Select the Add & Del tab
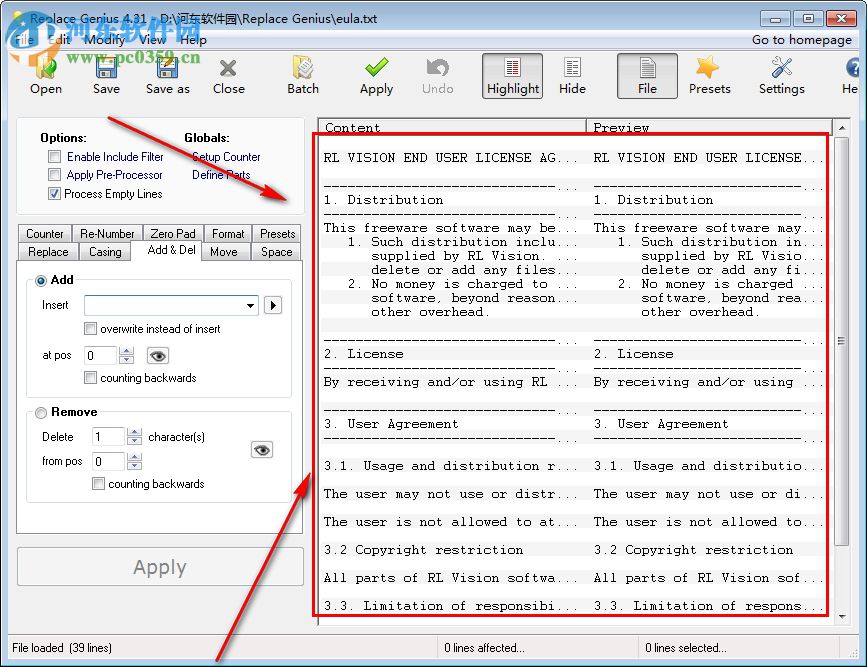This screenshot has height=667, width=867. (171, 250)
